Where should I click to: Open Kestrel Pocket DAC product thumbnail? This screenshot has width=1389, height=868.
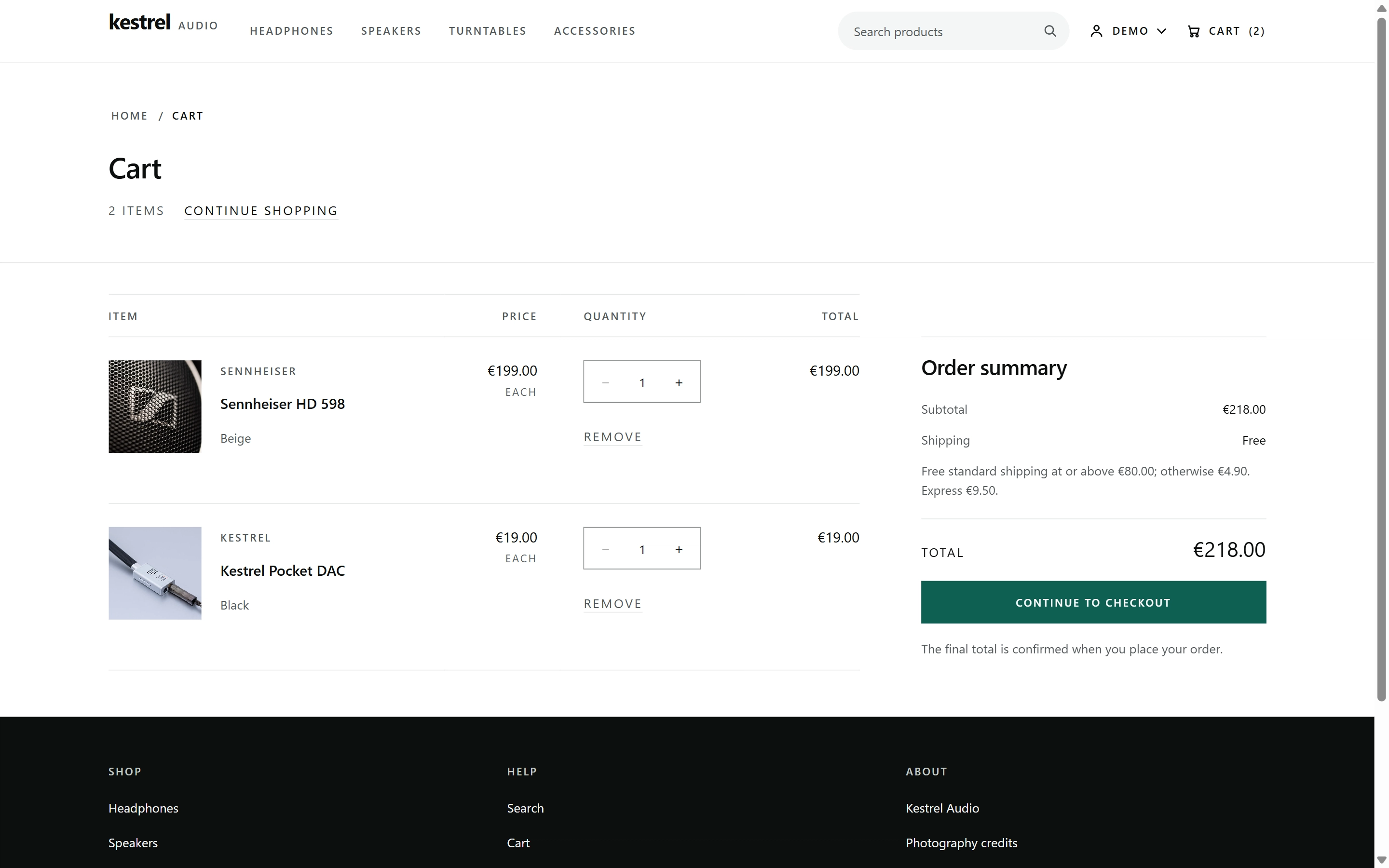(x=155, y=573)
